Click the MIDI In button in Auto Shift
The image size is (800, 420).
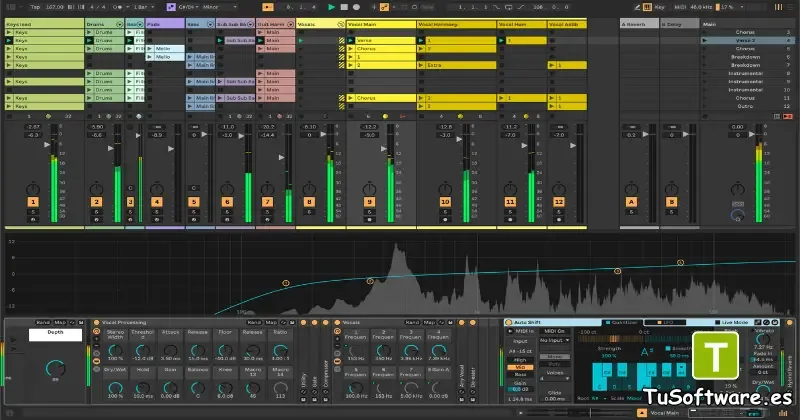pyautogui.click(x=522, y=331)
